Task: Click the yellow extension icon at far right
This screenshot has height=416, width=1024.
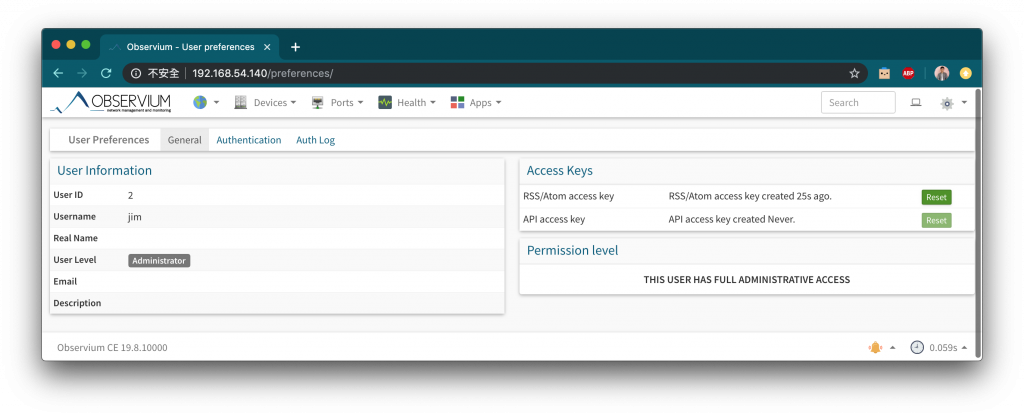Action: 966,73
